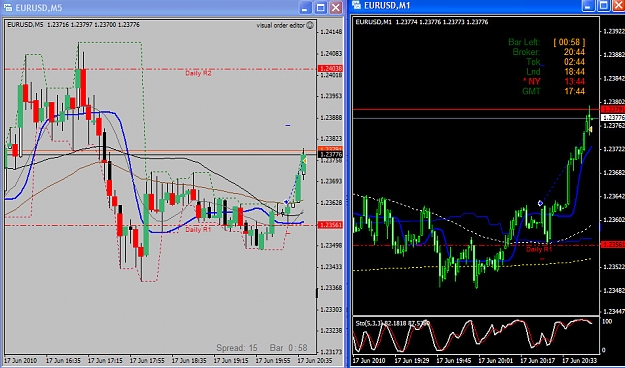
Task: Click 1.23482 on M1 price axis
Action: click(614, 291)
